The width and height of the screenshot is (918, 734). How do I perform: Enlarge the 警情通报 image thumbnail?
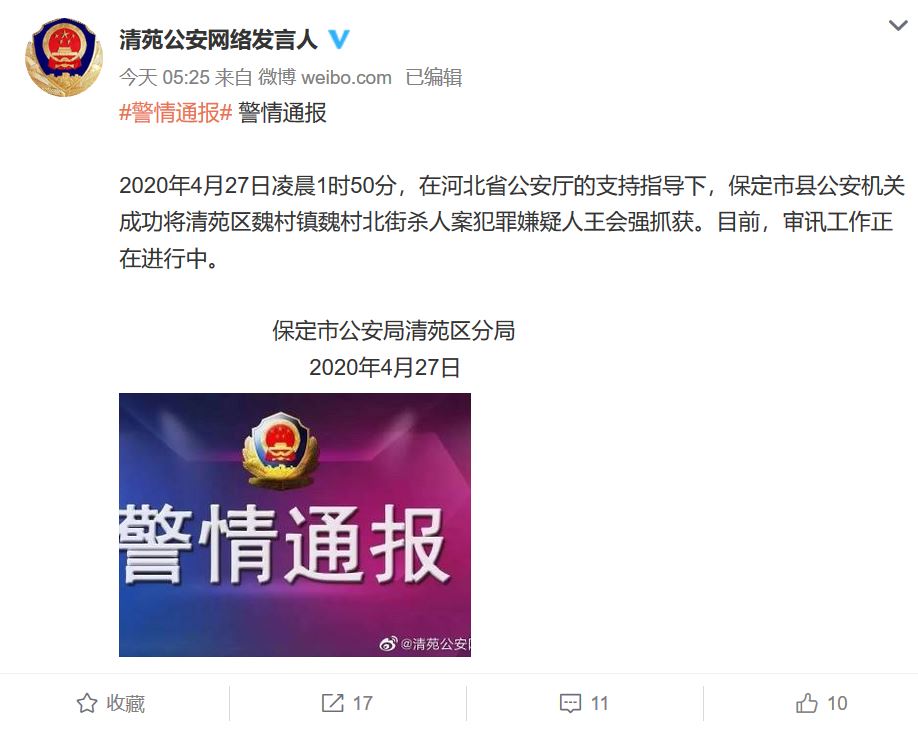coord(294,524)
